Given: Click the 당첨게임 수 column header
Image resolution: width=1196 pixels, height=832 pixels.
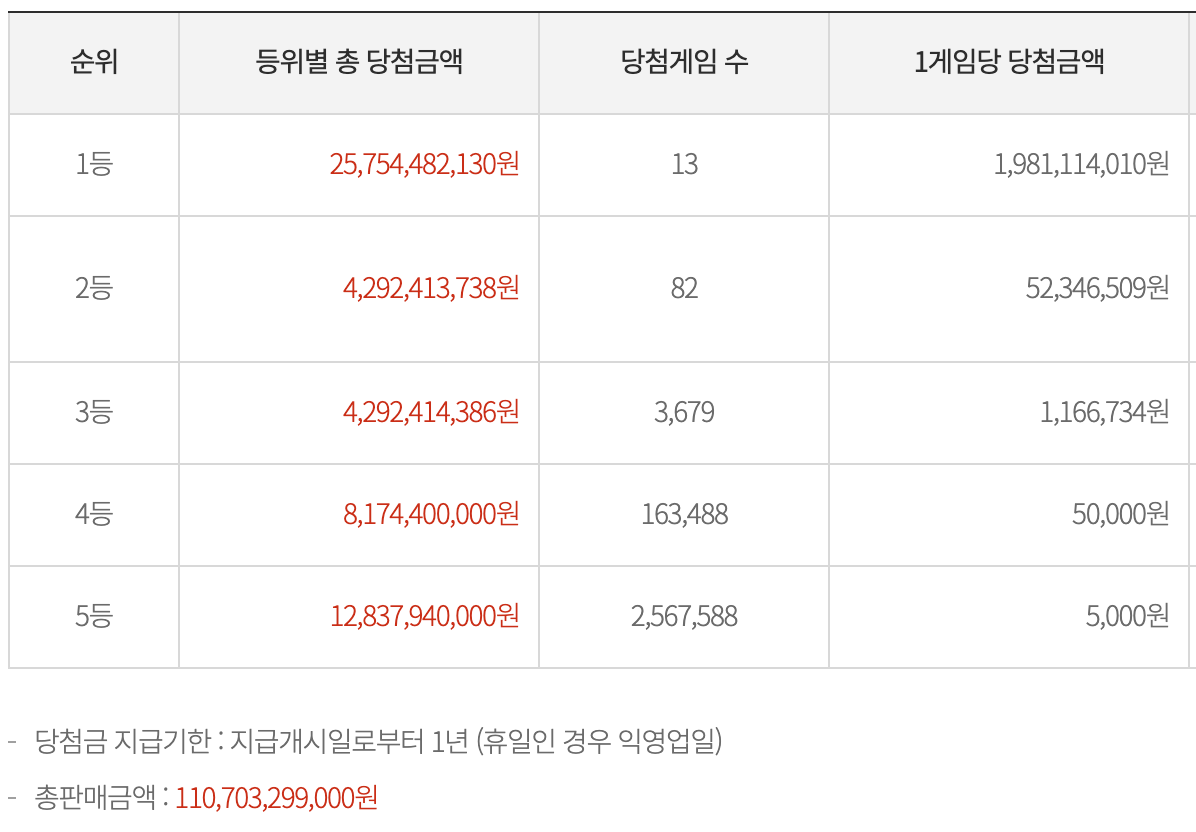Looking at the screenshot, I should [x=684, y=64].
